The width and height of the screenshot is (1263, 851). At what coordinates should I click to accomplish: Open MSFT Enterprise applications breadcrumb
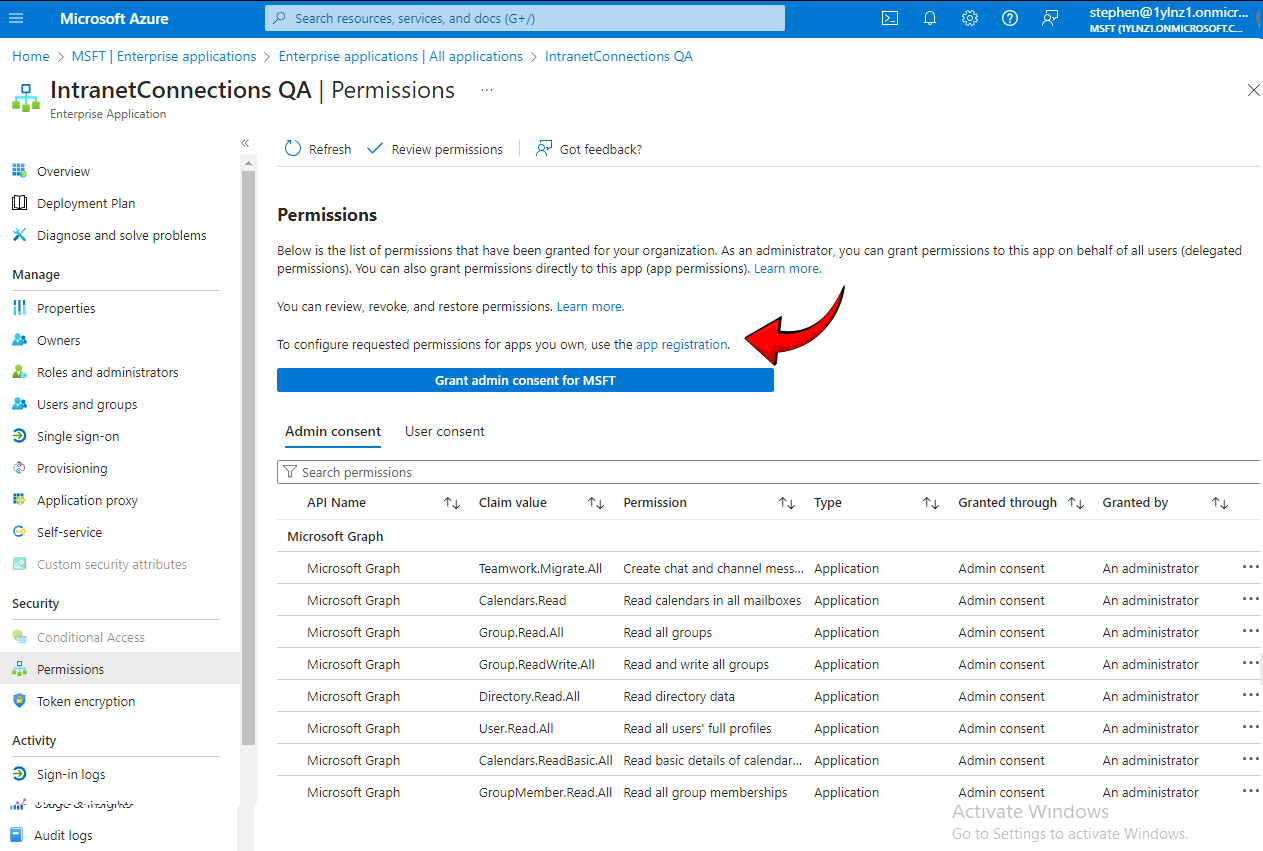(x=164, y=57)
